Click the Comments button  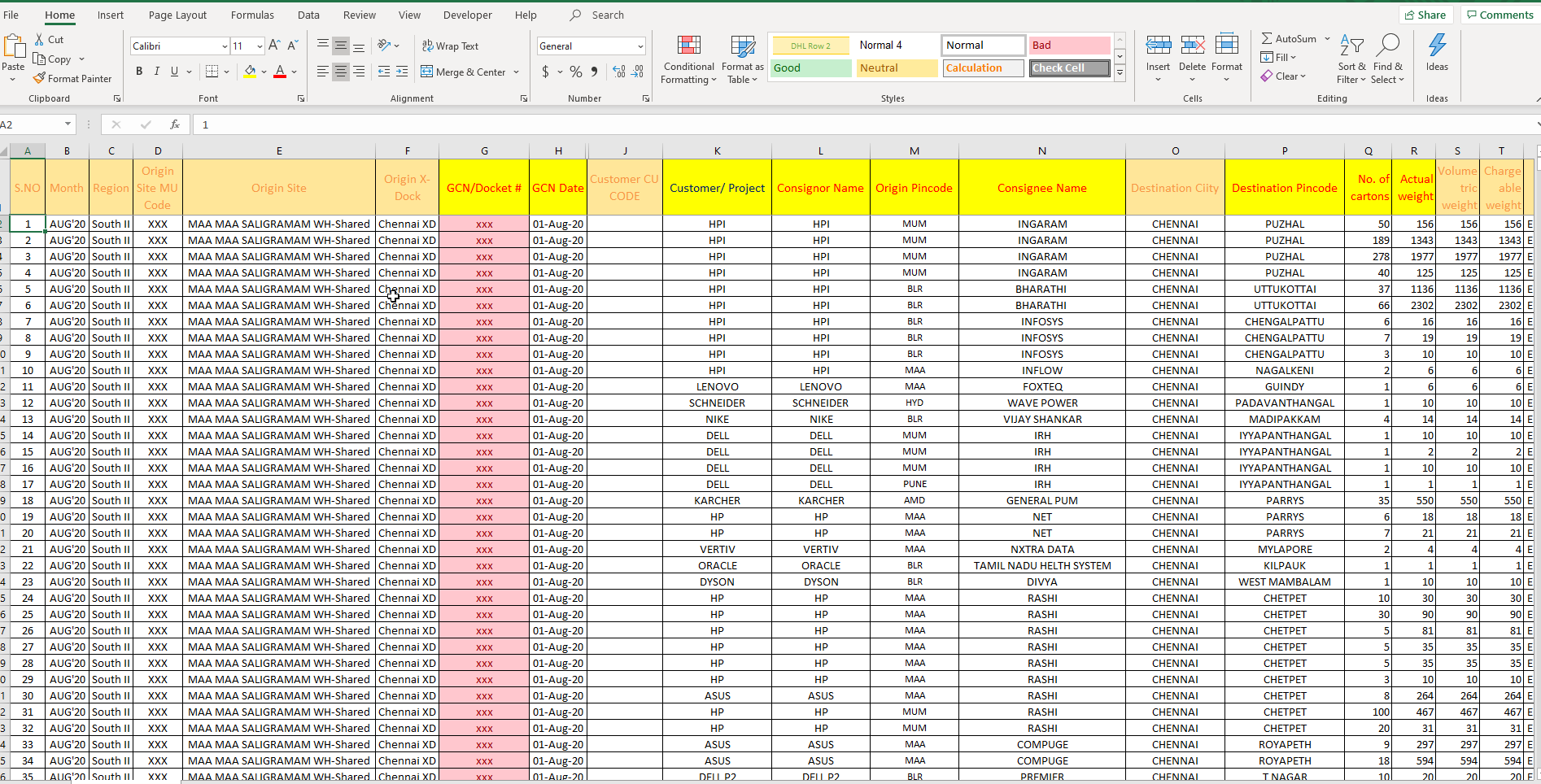(x=1499, y=15)
